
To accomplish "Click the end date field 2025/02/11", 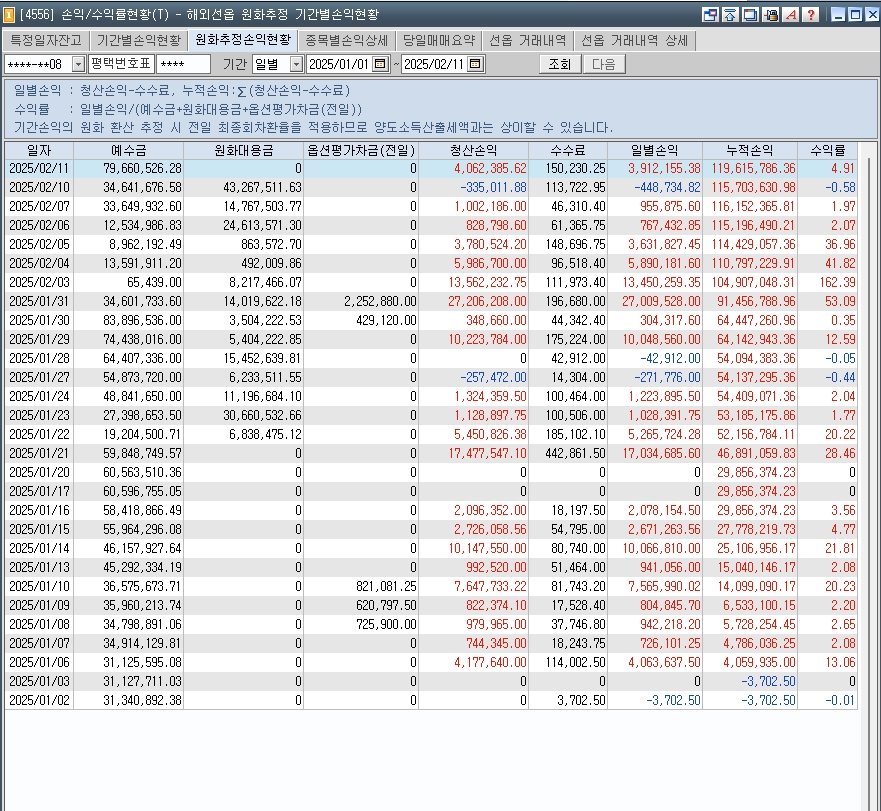I will (434, 64).
